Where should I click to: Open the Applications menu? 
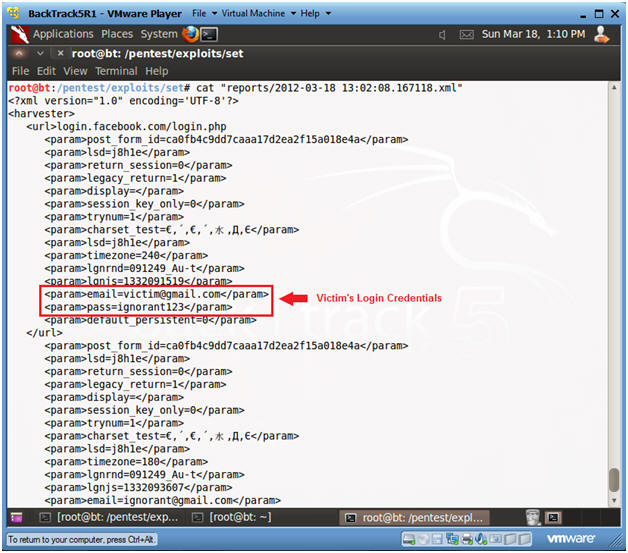(63, 34)
